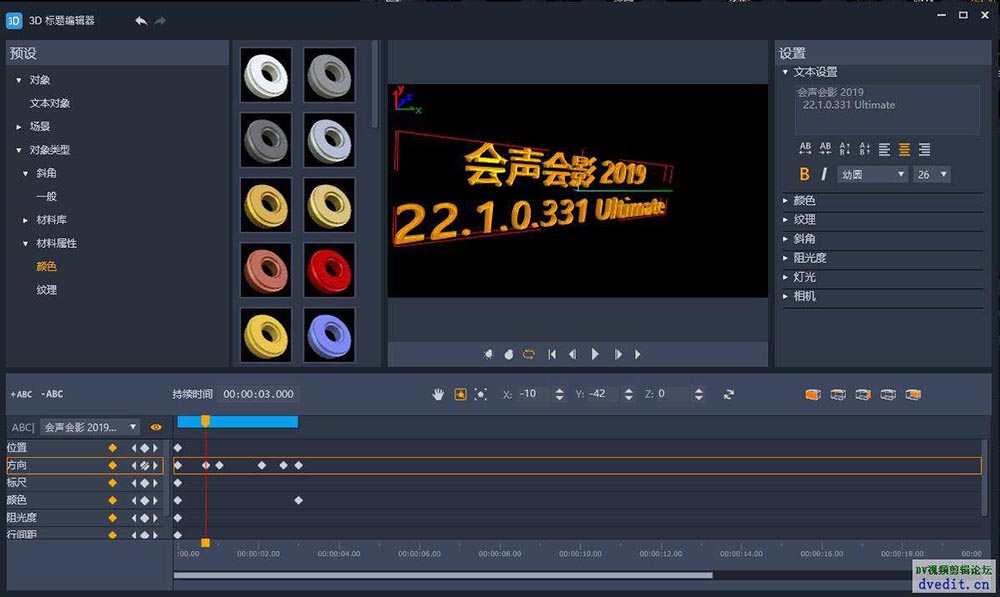The height and width of the screenshot is (597, 1000).
Task: Click the X rotation value field
Action: coord(532,394)
